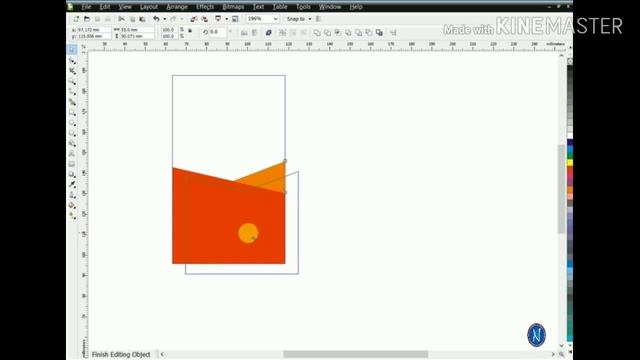Click the scroll left arrow at bottom

coord(162,354)
